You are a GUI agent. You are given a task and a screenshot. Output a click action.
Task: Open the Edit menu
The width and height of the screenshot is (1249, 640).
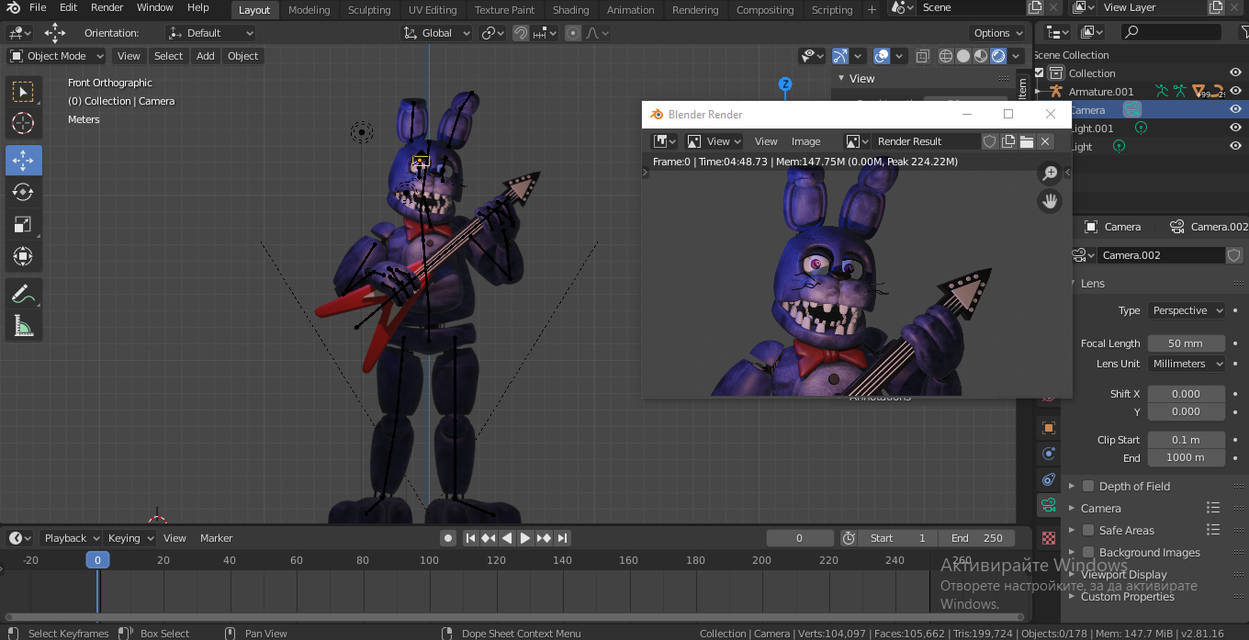pos(68,8)
